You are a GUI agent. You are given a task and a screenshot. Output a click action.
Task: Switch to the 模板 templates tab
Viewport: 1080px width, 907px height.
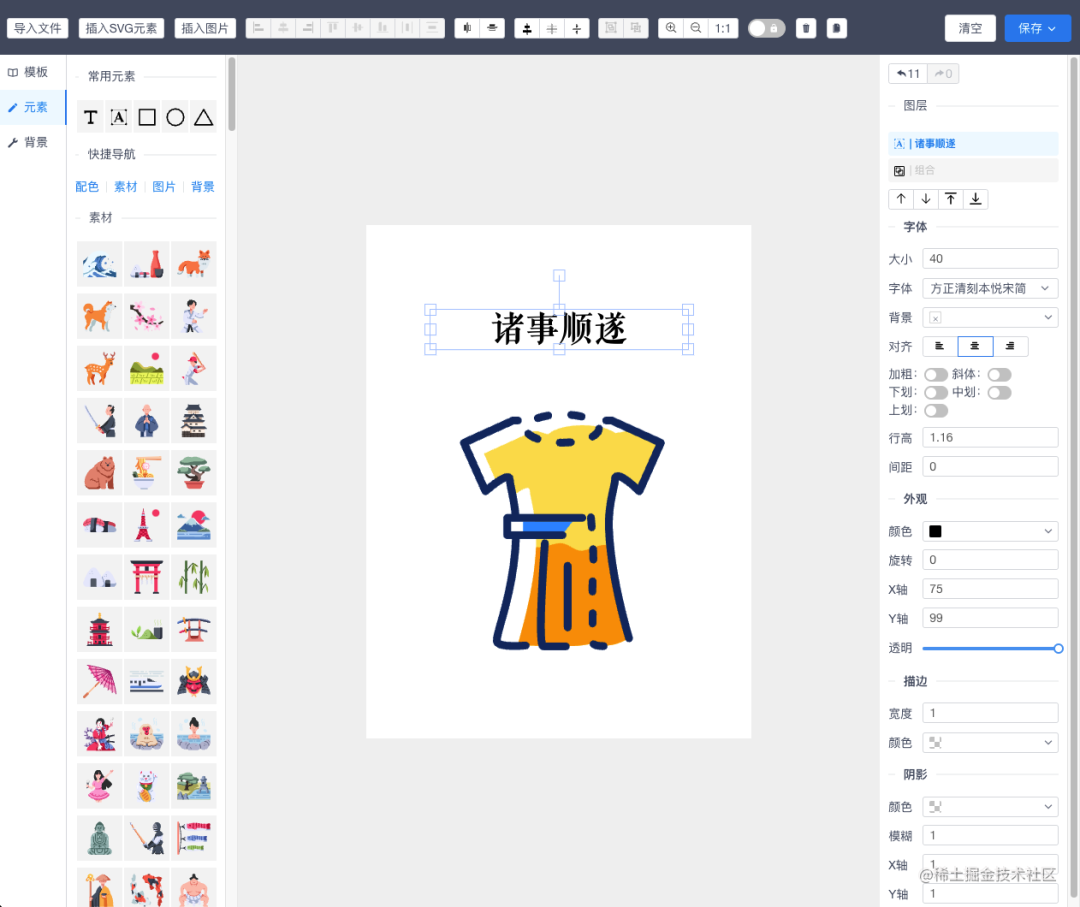30,71
